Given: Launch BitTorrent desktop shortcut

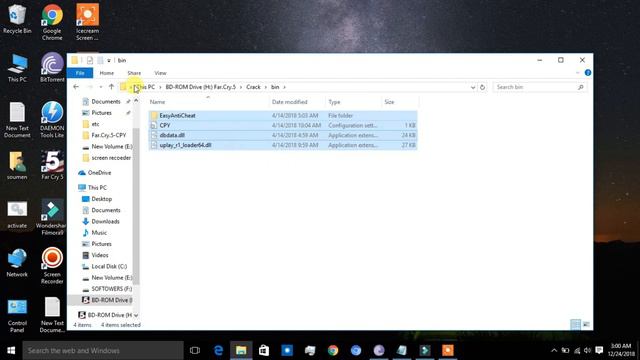Looking at the screenshot, I should coord(52,68).
